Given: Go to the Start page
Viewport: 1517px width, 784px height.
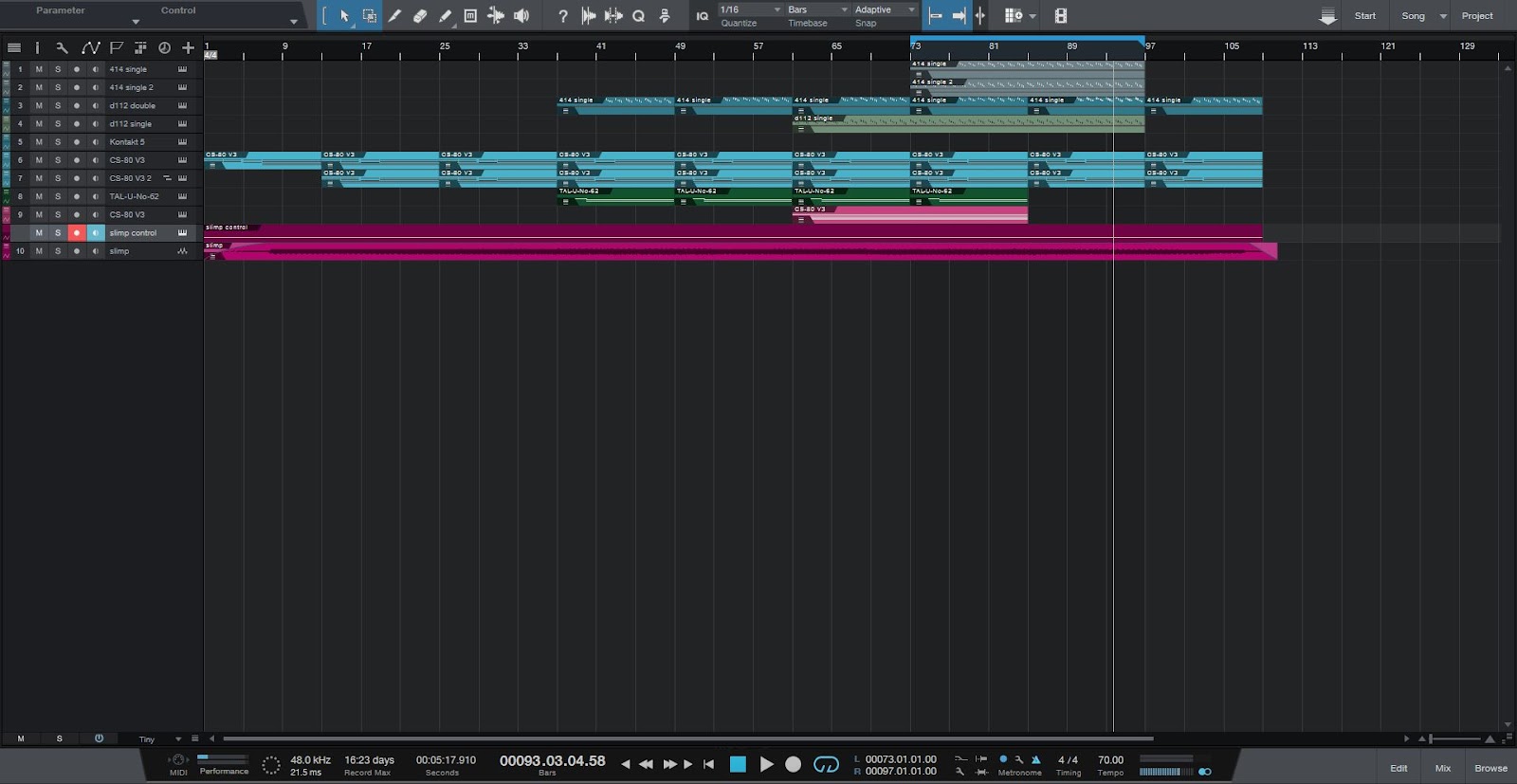Looking at the screenshot, I should pos(1364,16).
